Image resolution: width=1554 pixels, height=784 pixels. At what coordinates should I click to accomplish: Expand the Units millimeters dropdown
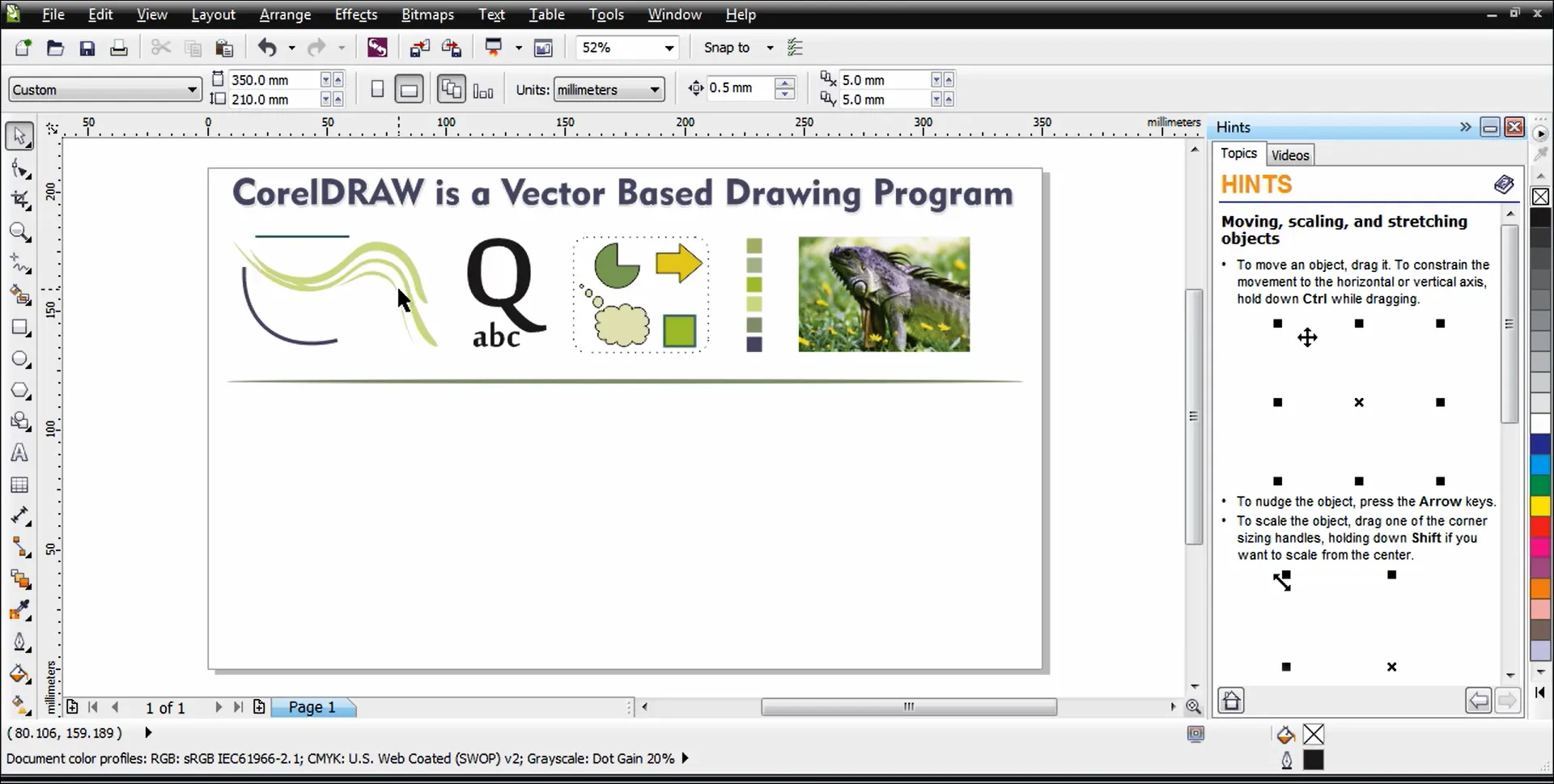click(654, 90)
